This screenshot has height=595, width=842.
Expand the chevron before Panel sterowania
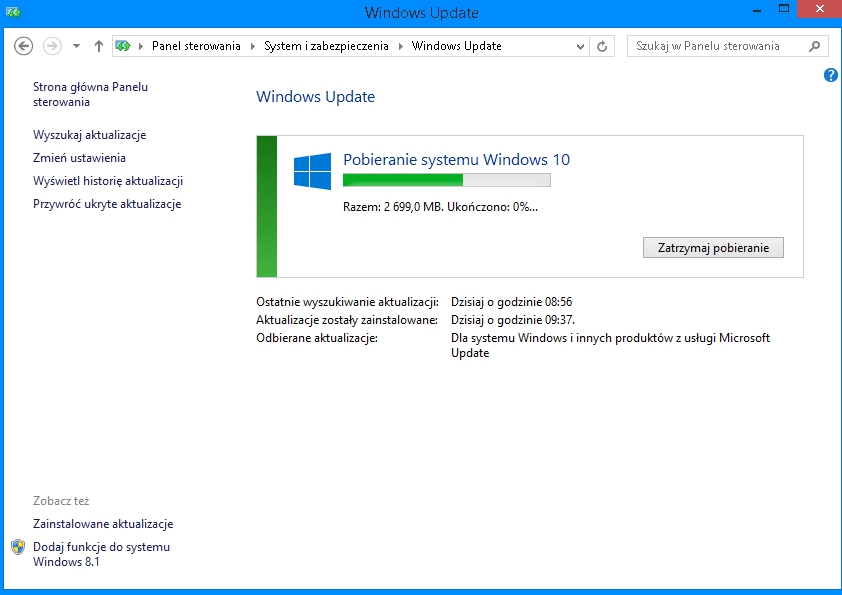[x=141, y=46]
